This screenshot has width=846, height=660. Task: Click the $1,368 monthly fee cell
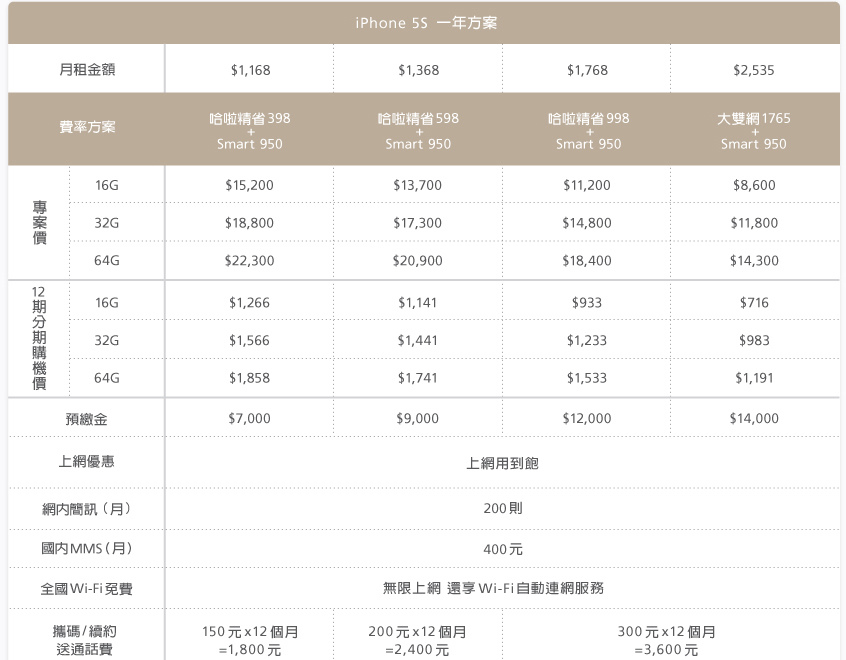click(418, 70)
